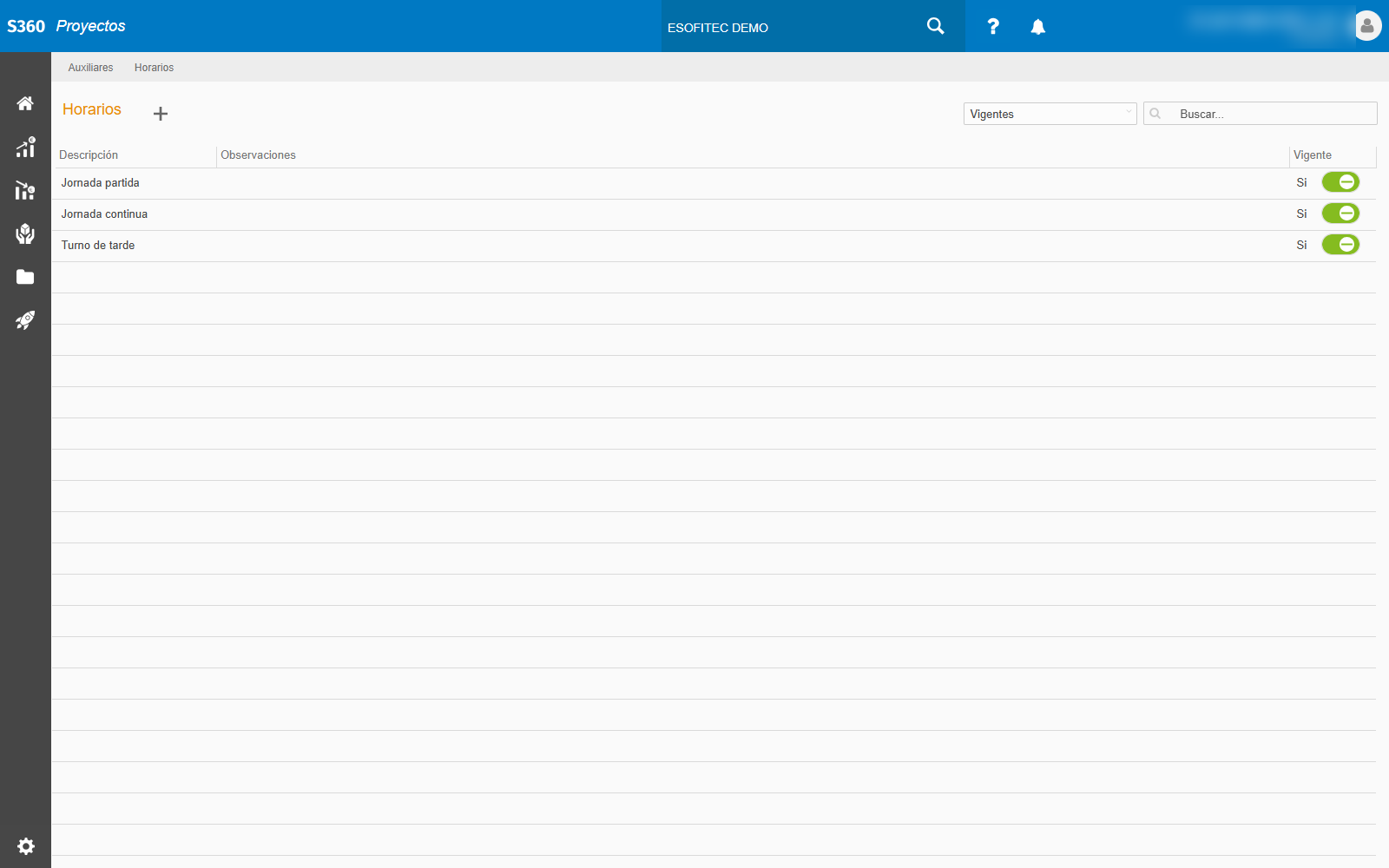Open the rocket sidebar icon
The image size is (1389, 868).
25,320
